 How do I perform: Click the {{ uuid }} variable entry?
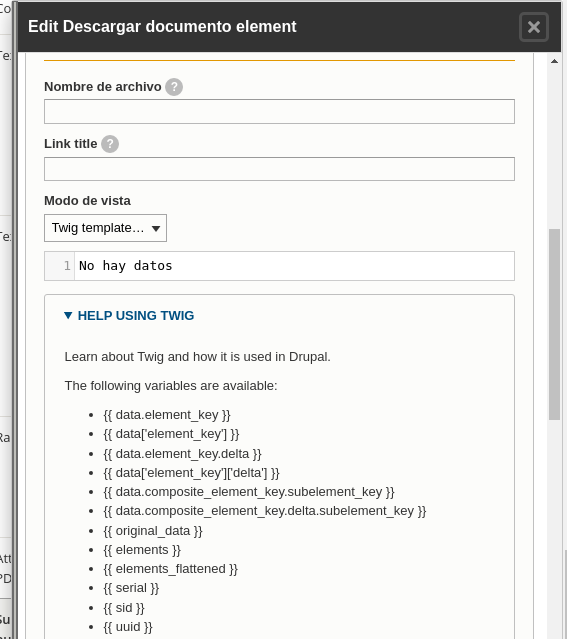point(128,627)
